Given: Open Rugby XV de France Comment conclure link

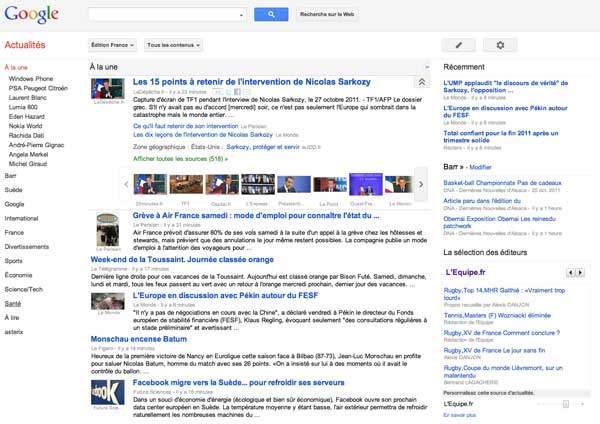Looking at the screenshot, I should pyautogui.click(x=502, y=333).
